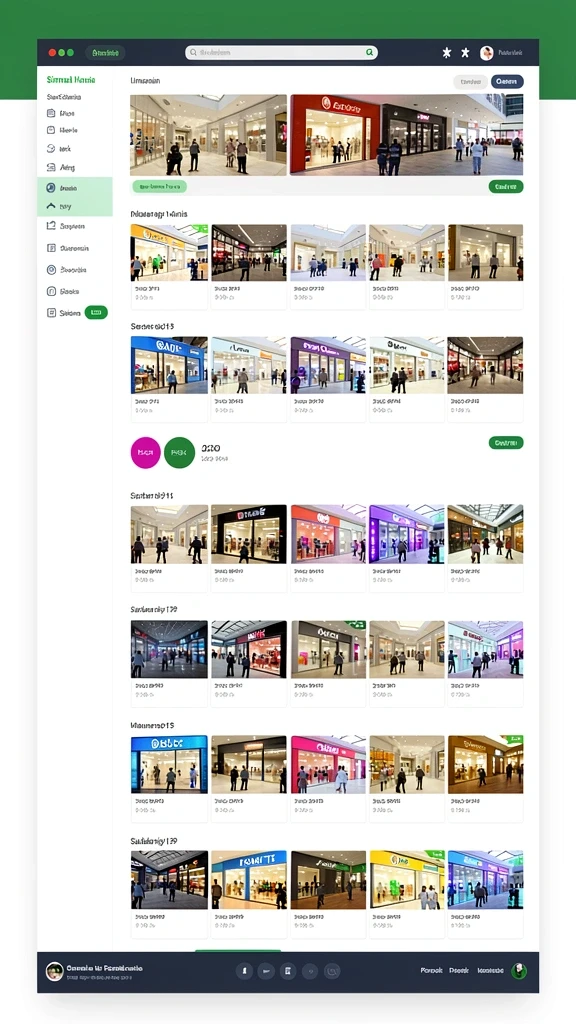This screenshot has width=576, height=1024.
Task: Open the user avatar in the top bar
Action: pyautogui.click(x=487, y=53)
